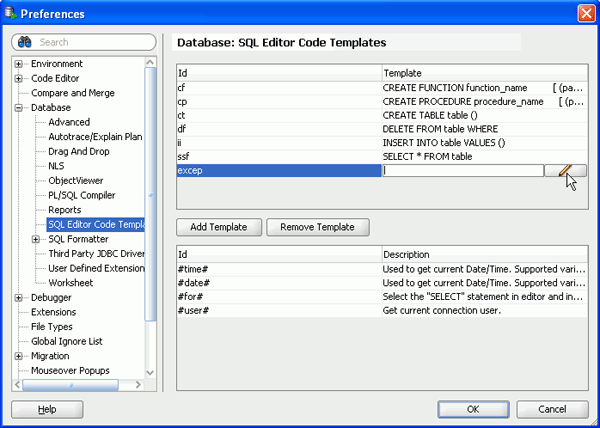The width and height of the screenshot is (600, 428).
Task: Select the NLS tree item
Action: pos(56,166)
